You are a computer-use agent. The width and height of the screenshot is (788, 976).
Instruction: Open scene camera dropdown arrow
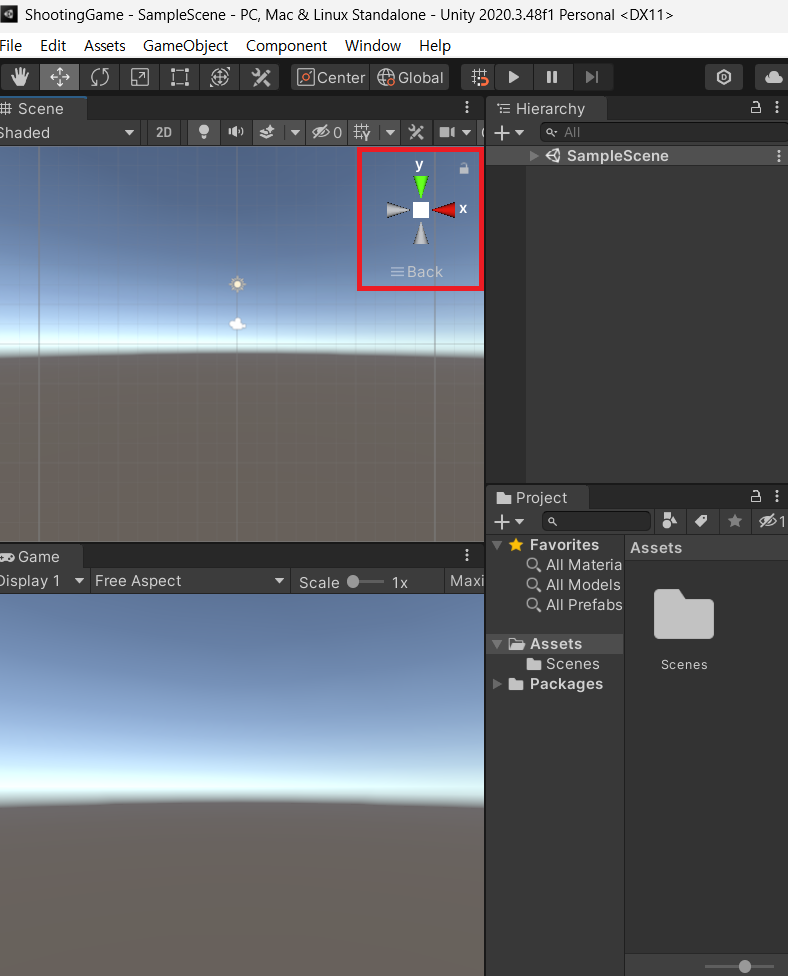coord(466,133)
